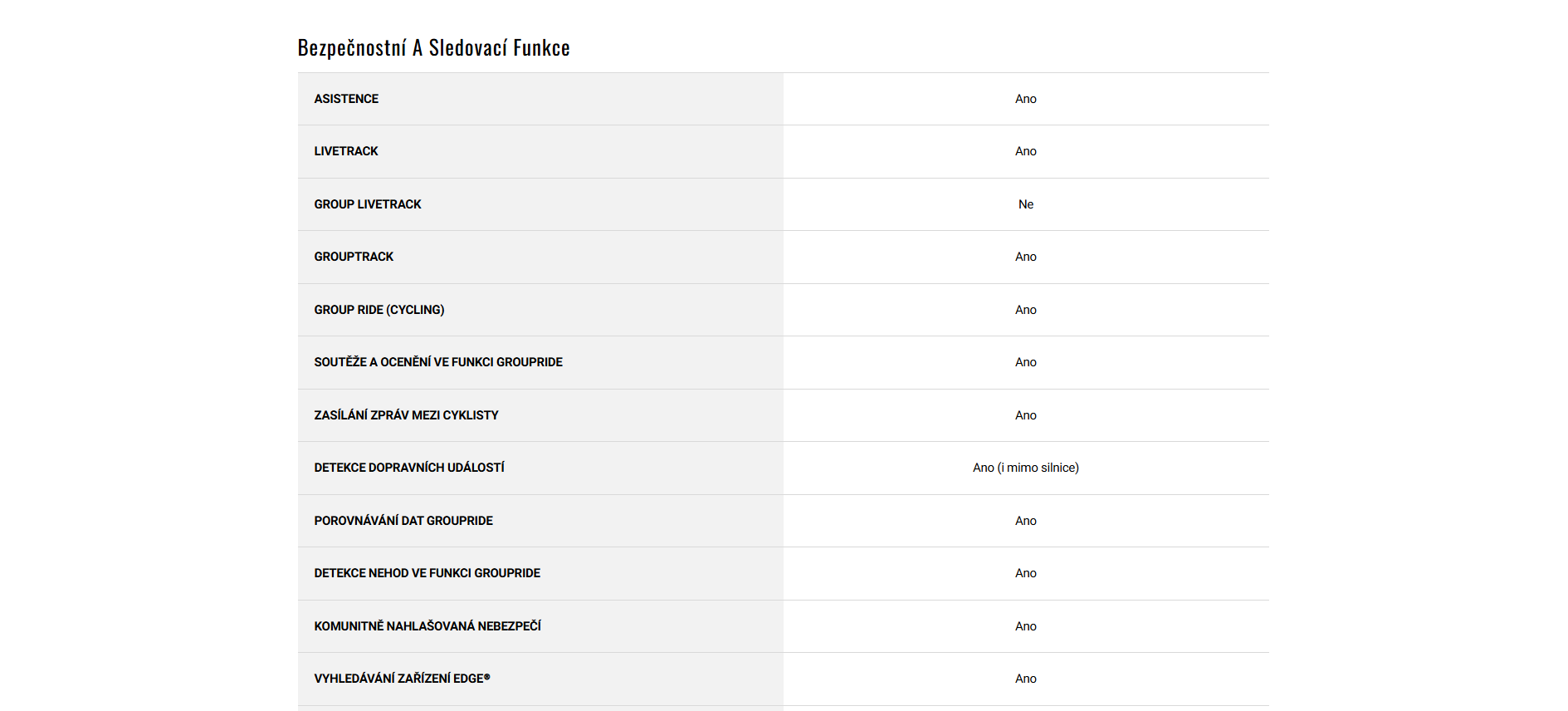This screenshot has height=711, width=1568.
Task: Click the 'Ano' value for ASISTENCE
Action: [1025, 99]
